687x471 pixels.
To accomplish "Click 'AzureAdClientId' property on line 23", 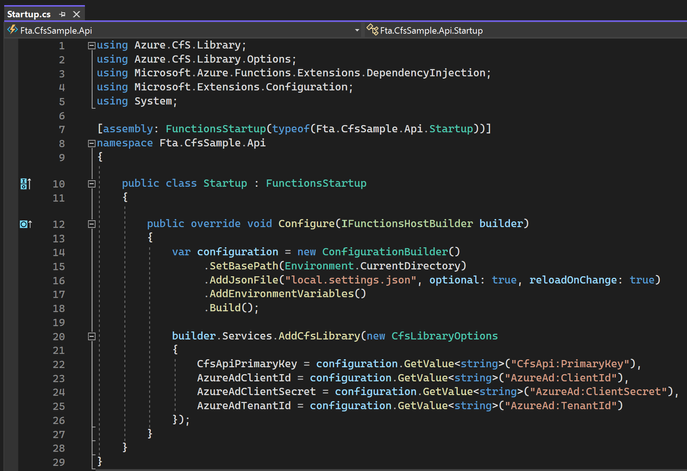I will coord(244,378).
